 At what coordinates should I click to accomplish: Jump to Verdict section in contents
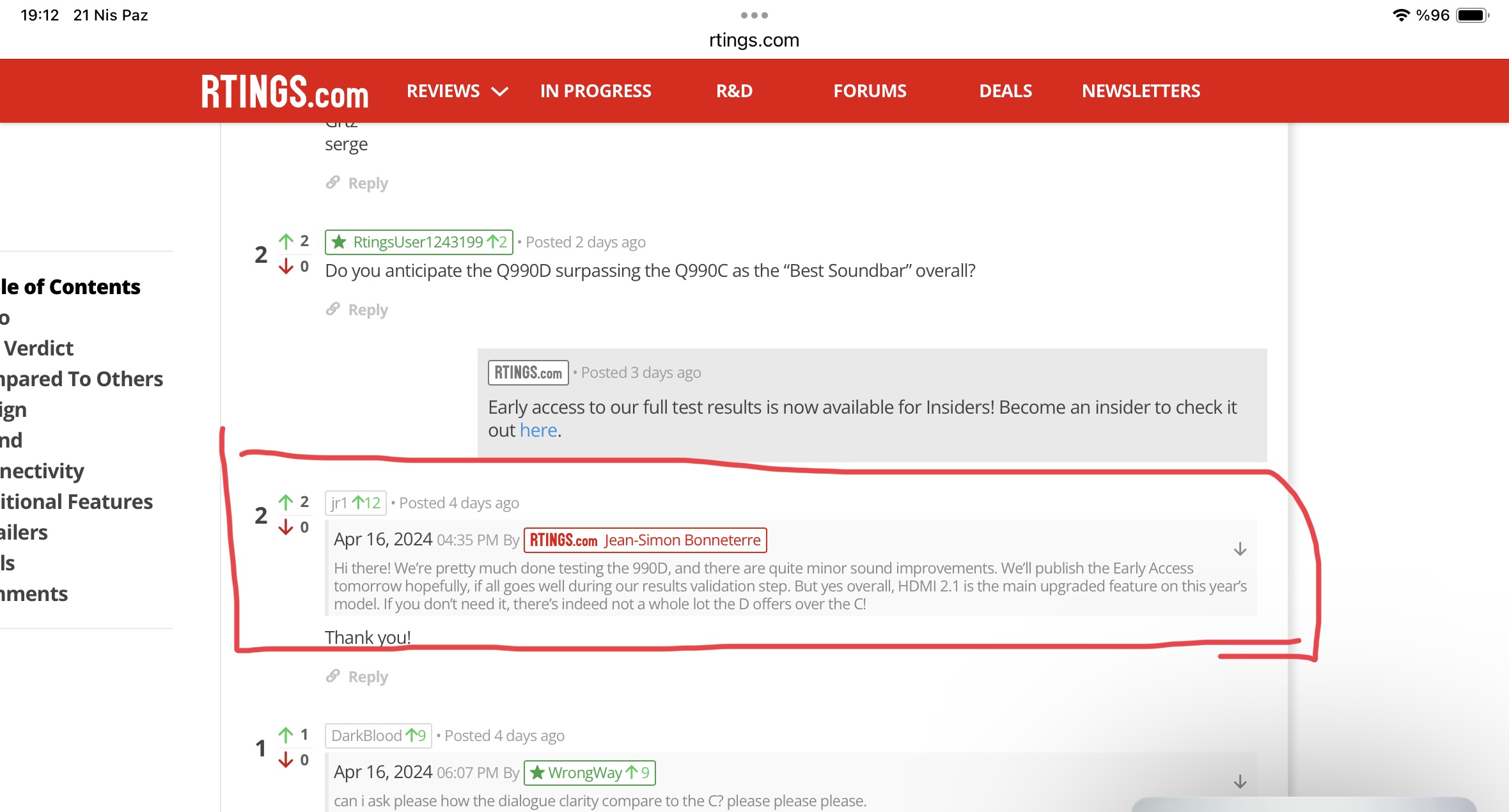pyautogui.click(x=38, y=348)
